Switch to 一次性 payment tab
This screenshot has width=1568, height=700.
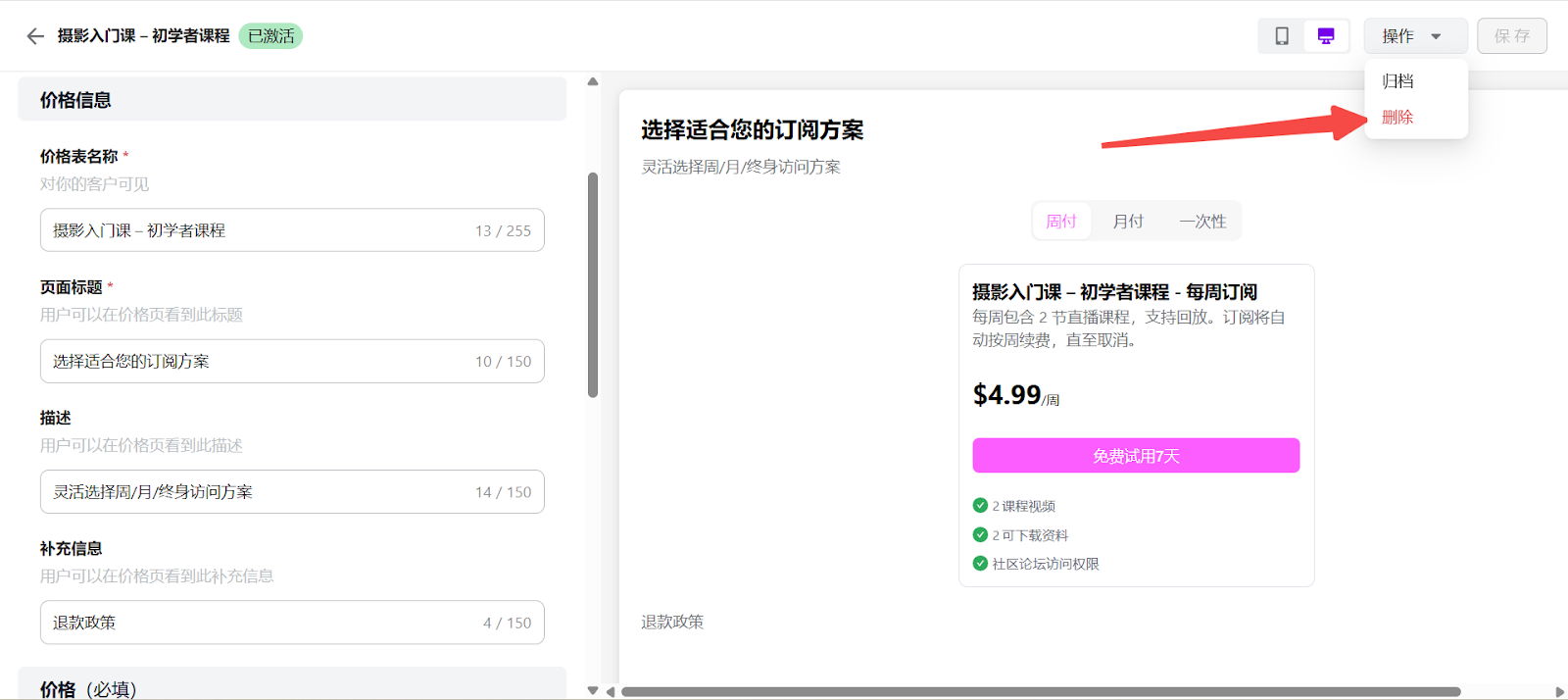pyautogui.click(x=1202, y=222)
